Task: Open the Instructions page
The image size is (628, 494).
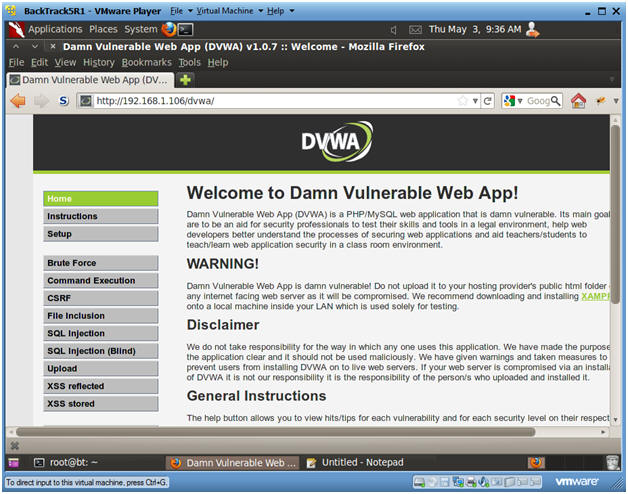Action: click(101, 216)
